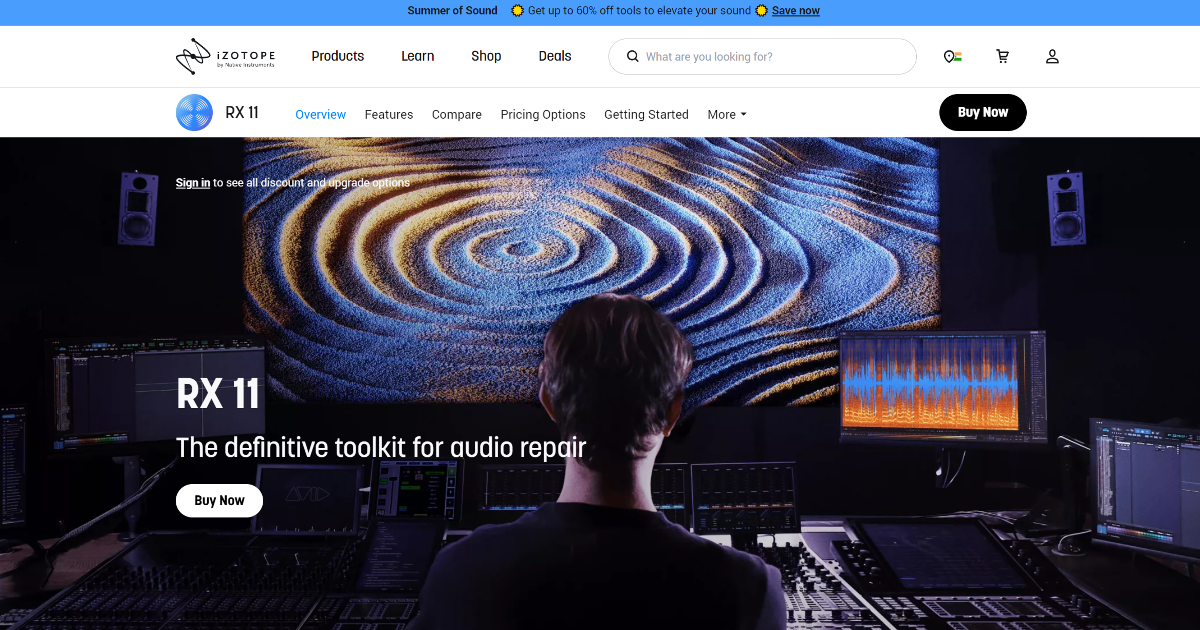The height and width of the screenshot is (630, 1200).
Task: Select the Learn menu item
Action: 417,56
